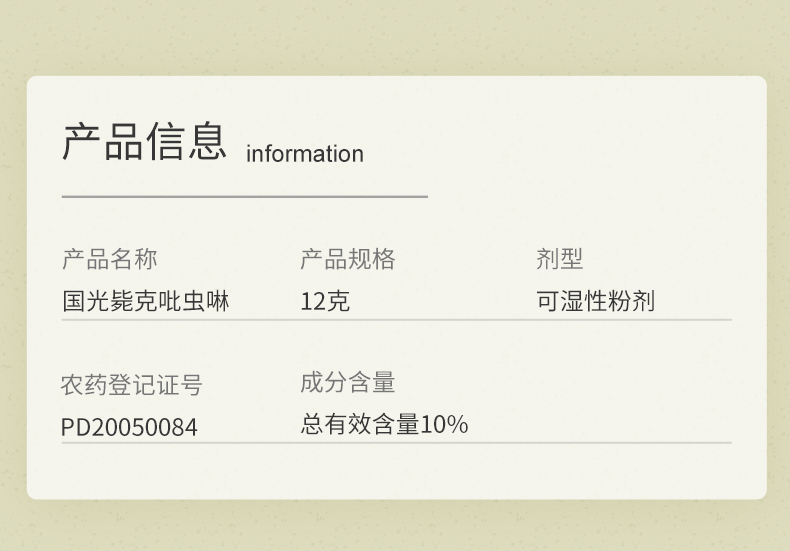Click registration number PD20050084
This screenshot has width=790, height=551.
click(129, 427)
